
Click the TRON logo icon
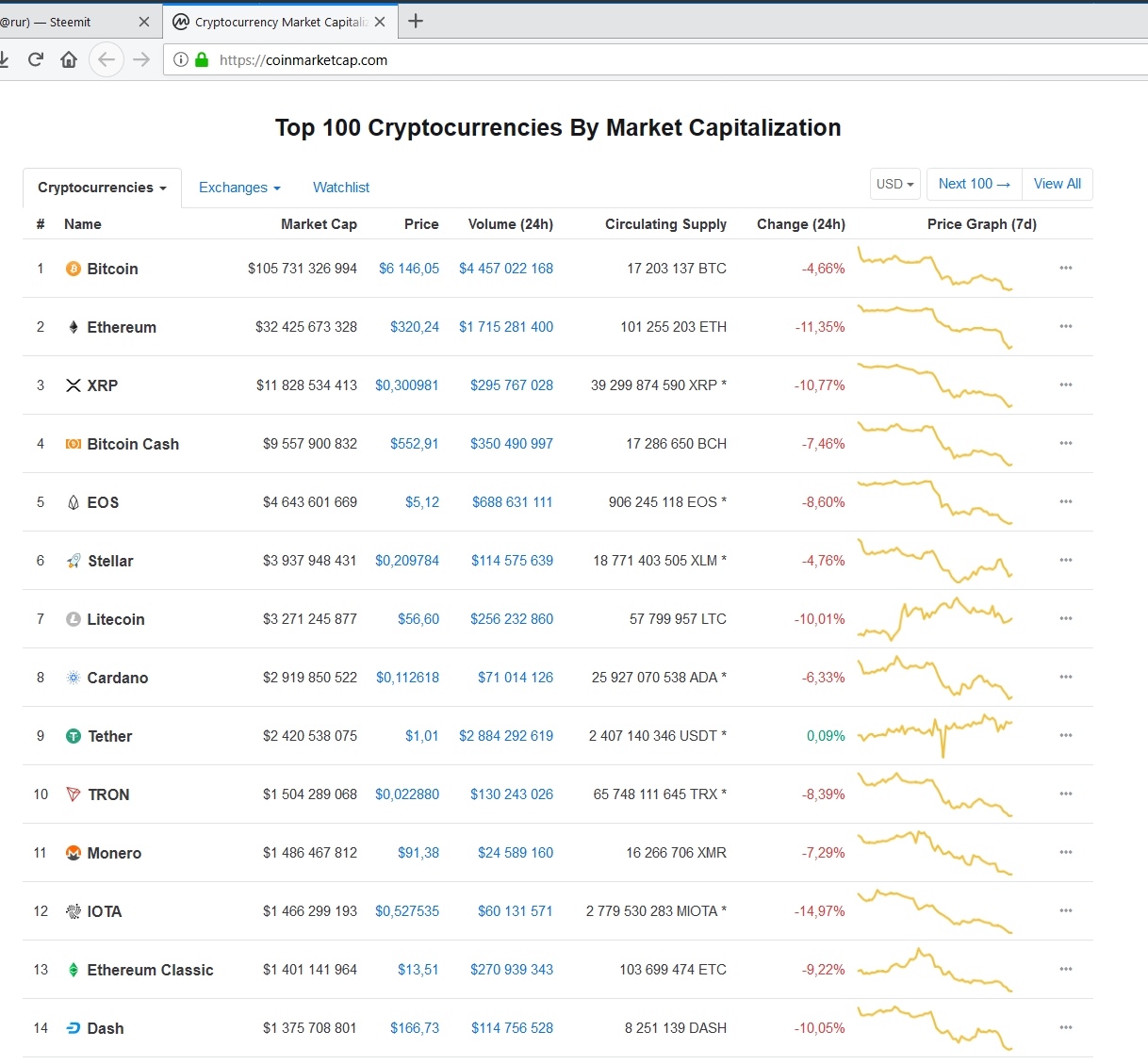pyautogui.click(x=73, y=794)
